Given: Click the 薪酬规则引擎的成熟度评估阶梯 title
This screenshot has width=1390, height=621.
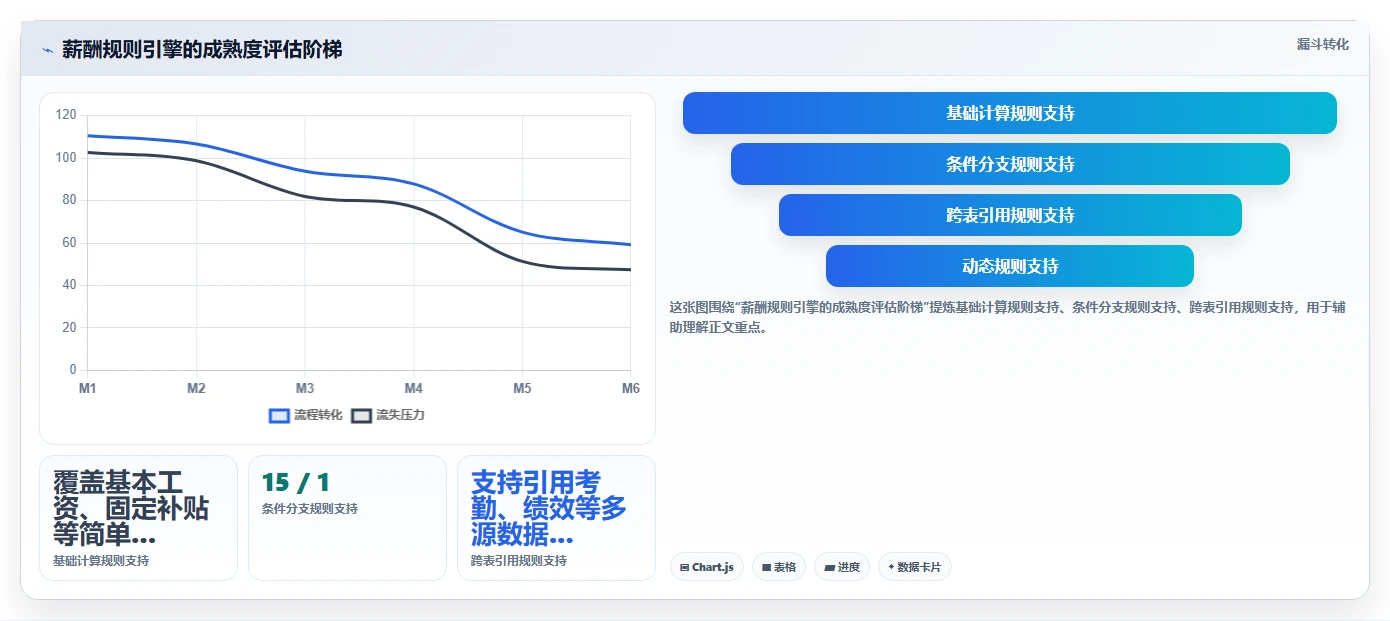Looking at the screenshot, I should pyautogui.click(x=202, y=49).
